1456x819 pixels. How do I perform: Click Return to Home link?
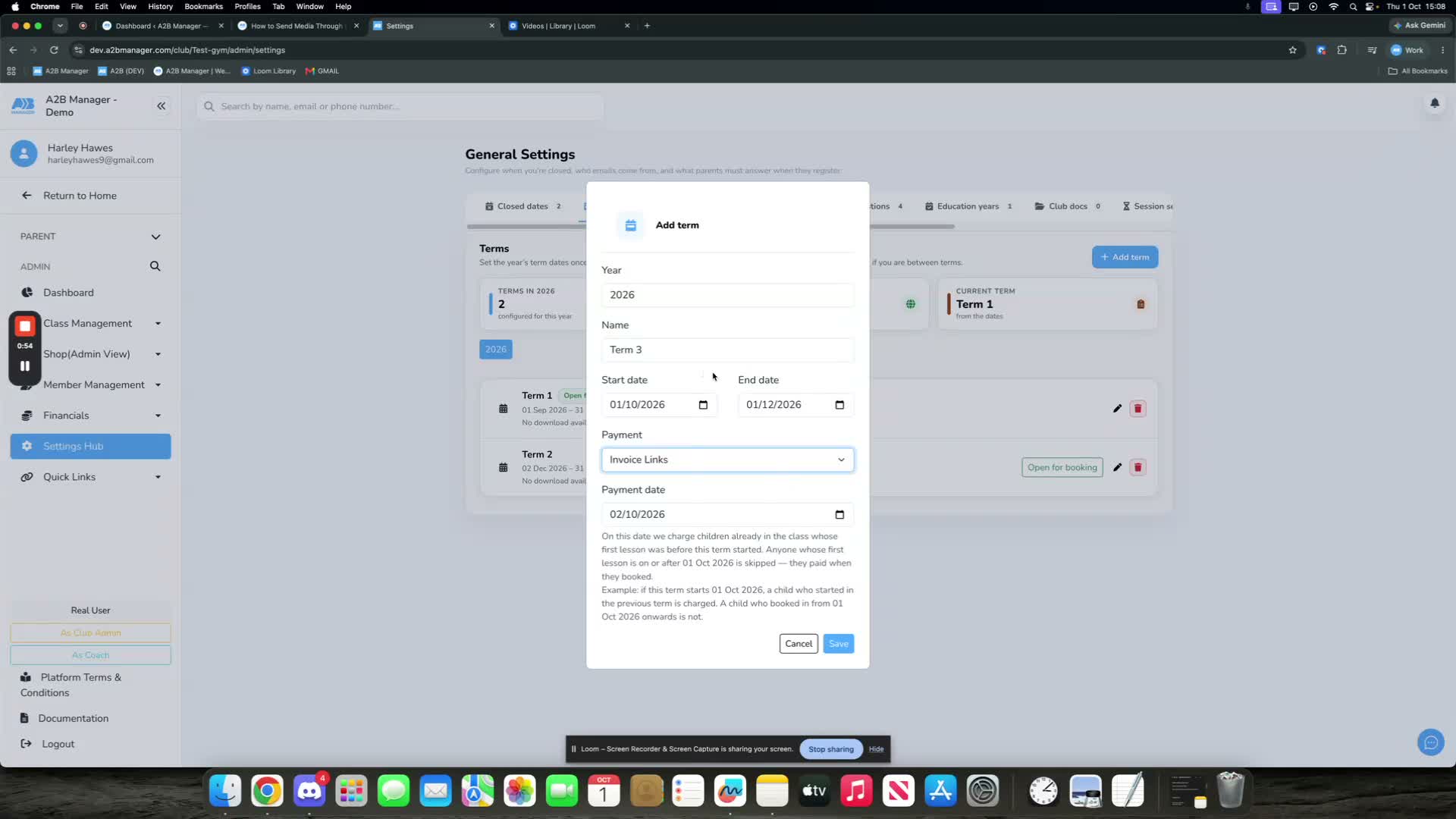click(80, 196)
